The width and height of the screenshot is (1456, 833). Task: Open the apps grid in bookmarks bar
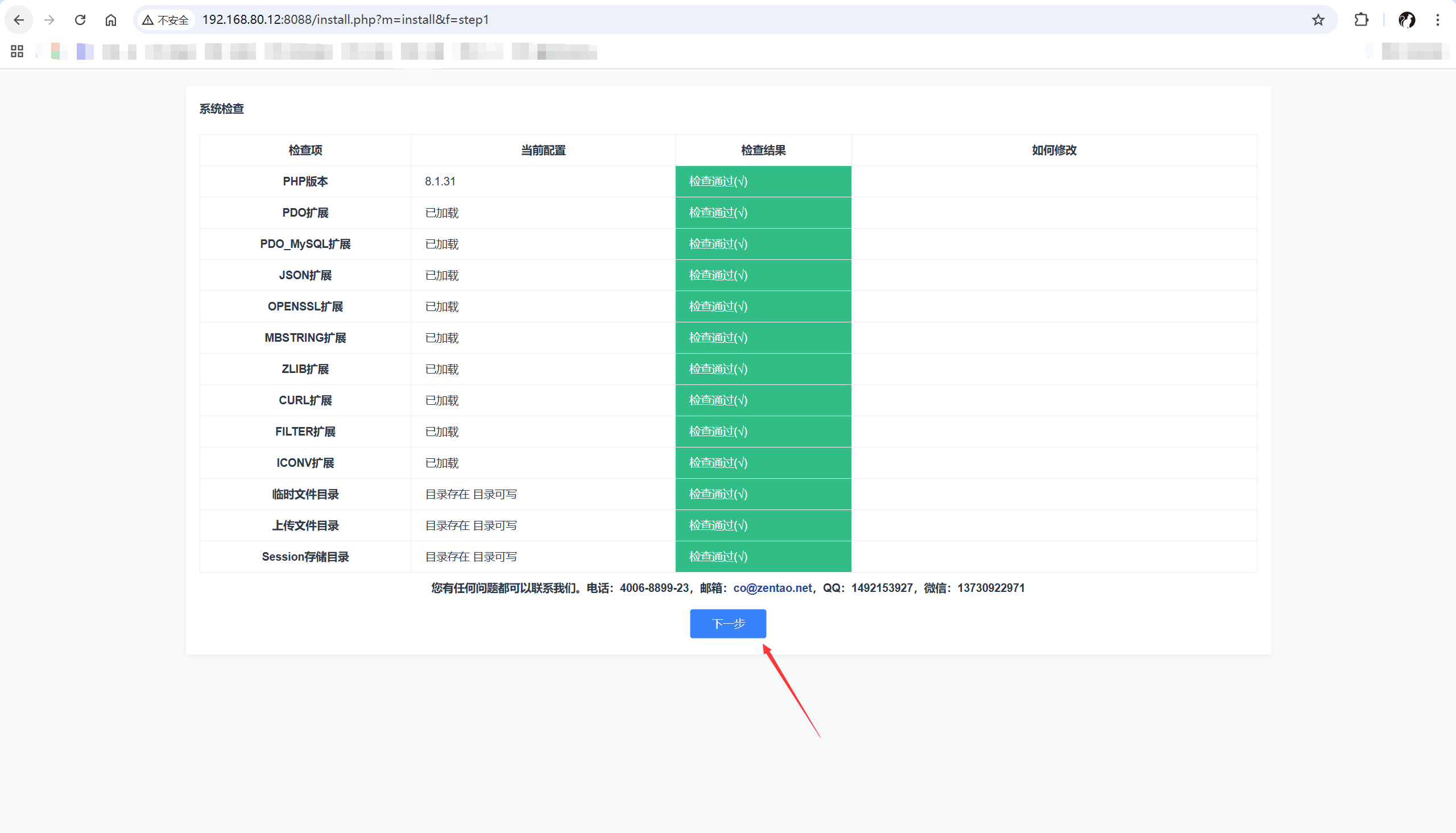[17, 52]
